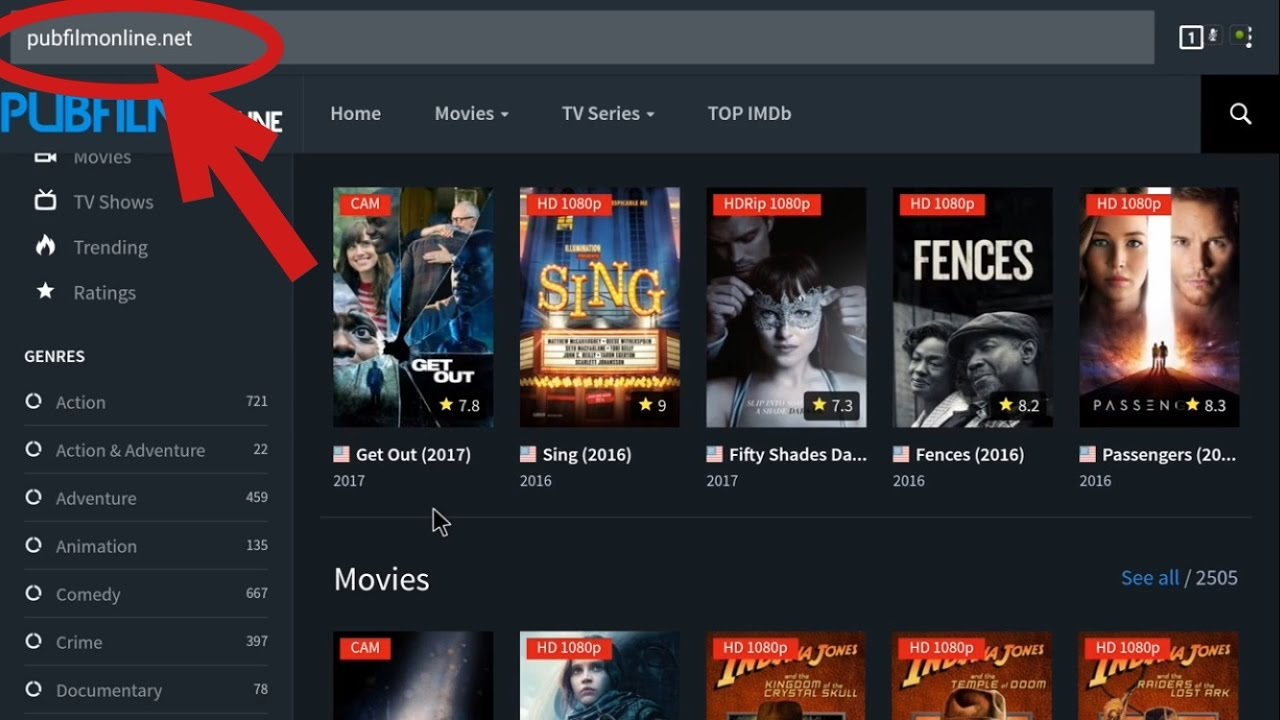Image resolution: width=1280 pixels, height=720 pixels.
Task: Click the 667 count beside Comedy
Action: coord(257,593)
